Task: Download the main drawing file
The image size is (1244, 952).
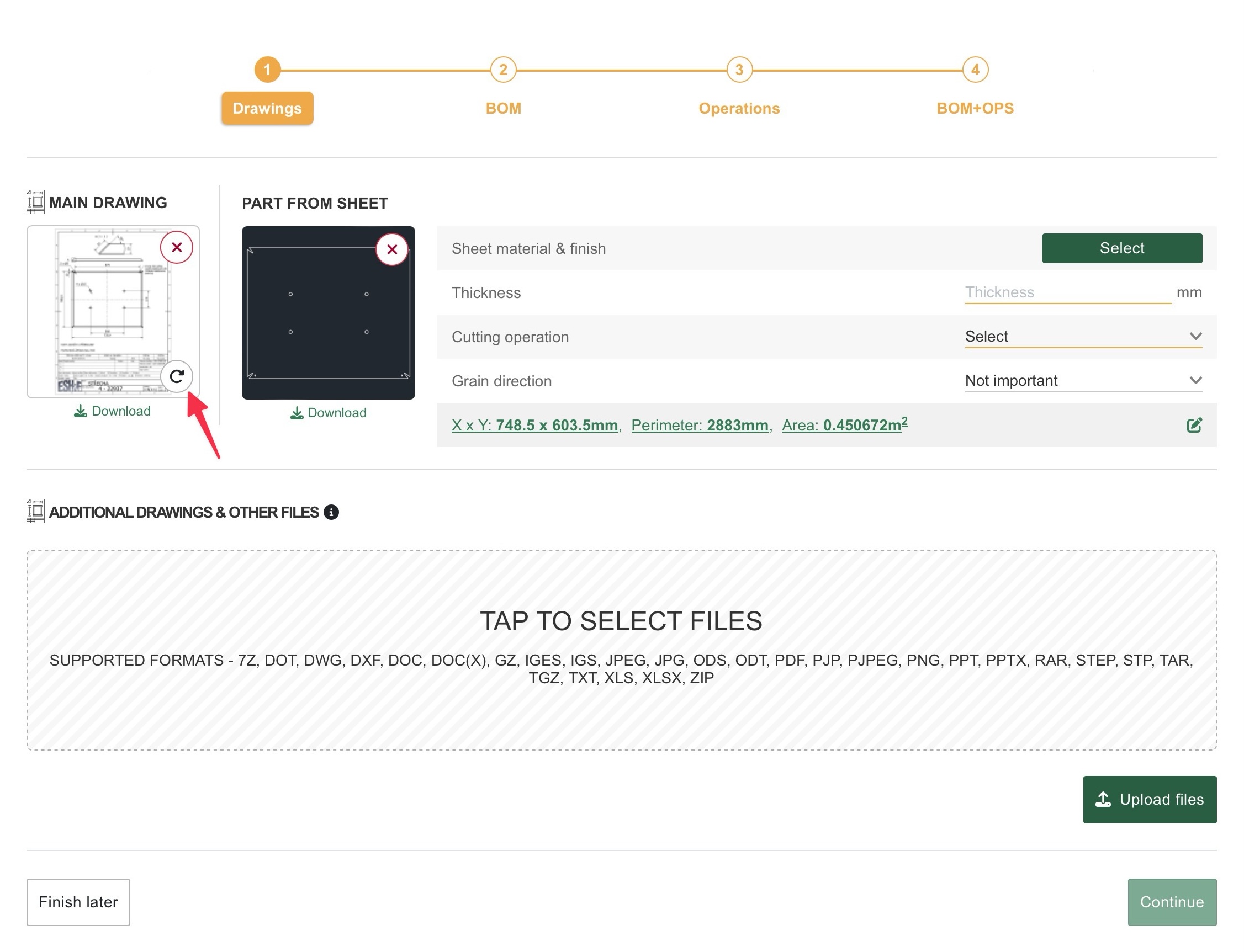Action: [x=112, y=411]
